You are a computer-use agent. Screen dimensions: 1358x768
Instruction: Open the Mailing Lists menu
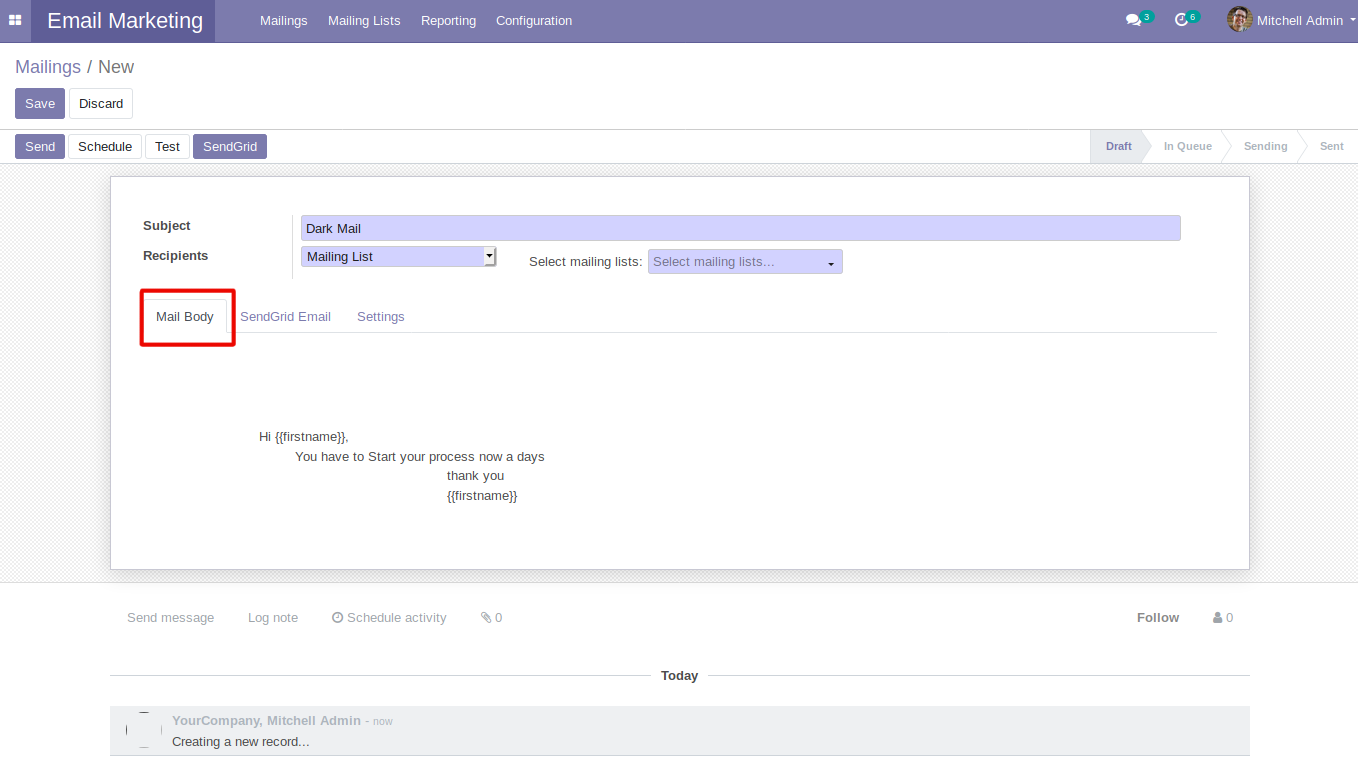point(364,21)
